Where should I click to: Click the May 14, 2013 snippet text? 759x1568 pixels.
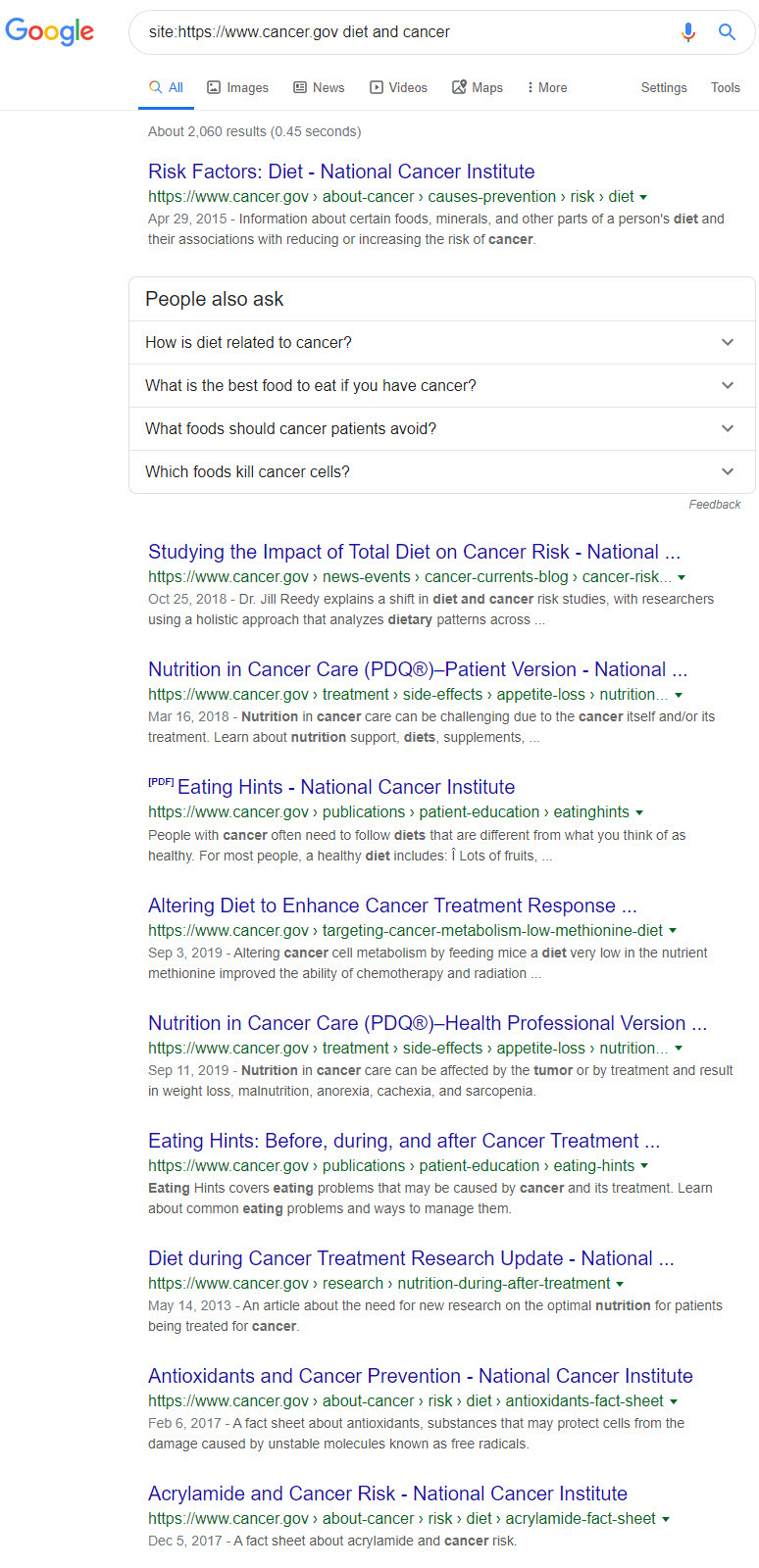(x=435, y=1315)
